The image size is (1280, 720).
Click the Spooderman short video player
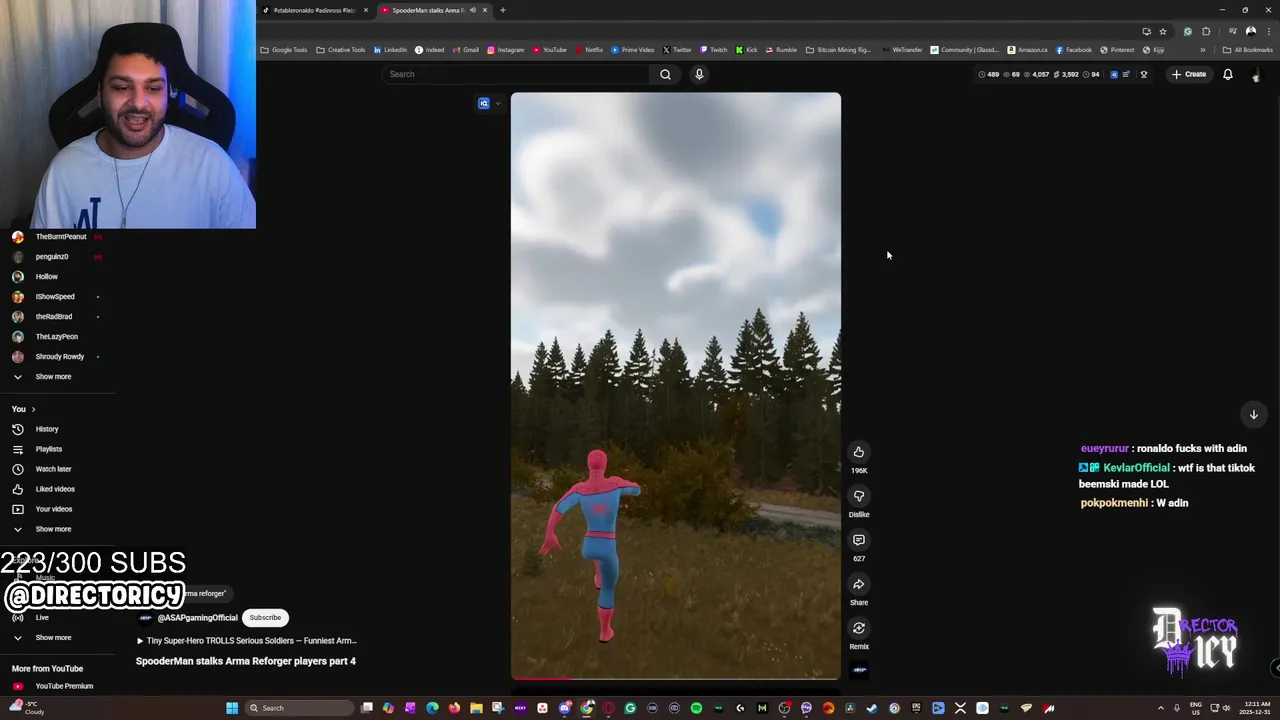click(x=676, y=386)
